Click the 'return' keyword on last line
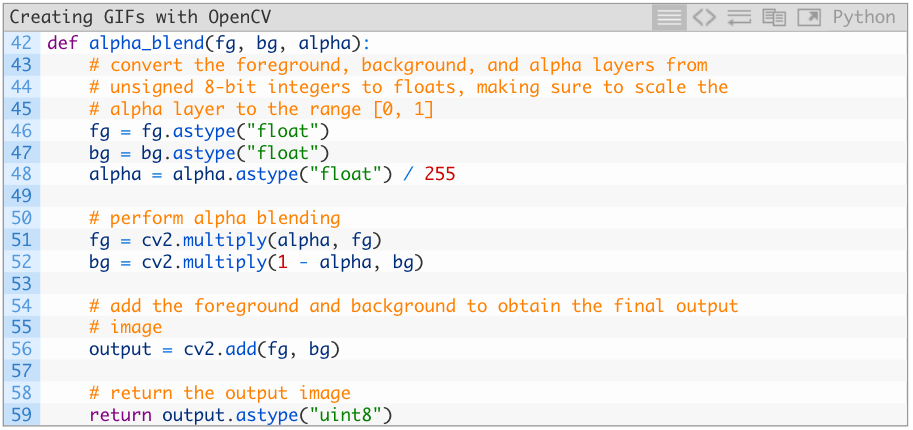This screenshot has width=913, height=430. [x=120, y=415]
